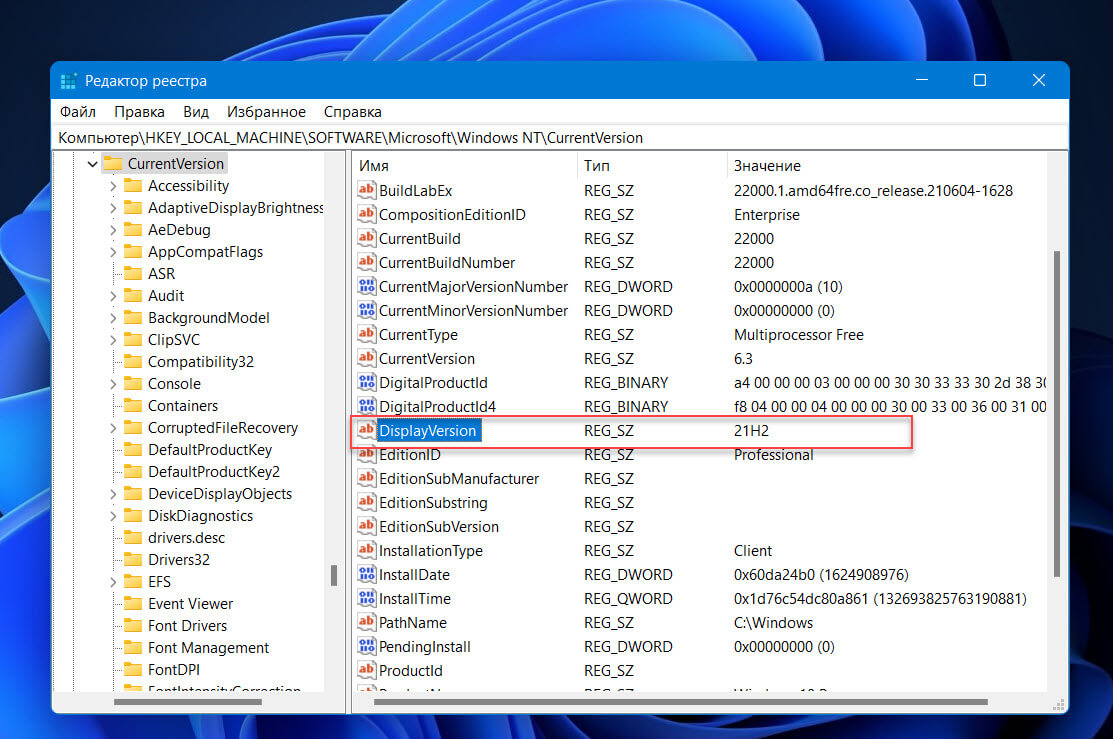Click the folder icon of Font Drivers key
The width and height of the screenshot is (1113, 739).
pyautogui.click(x=133, y=626)
